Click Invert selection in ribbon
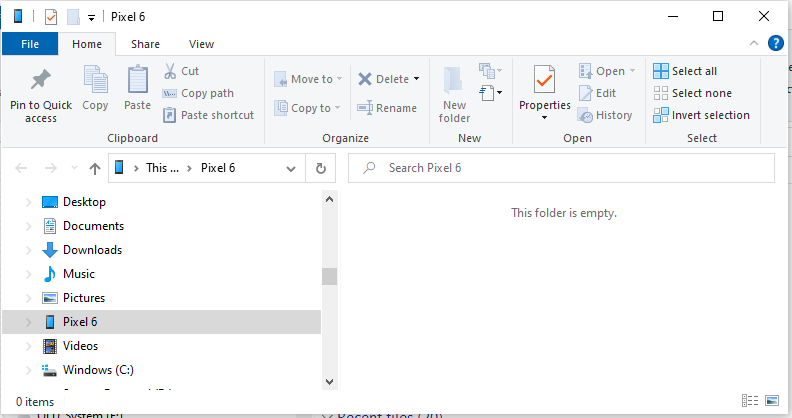 point(702,115)
